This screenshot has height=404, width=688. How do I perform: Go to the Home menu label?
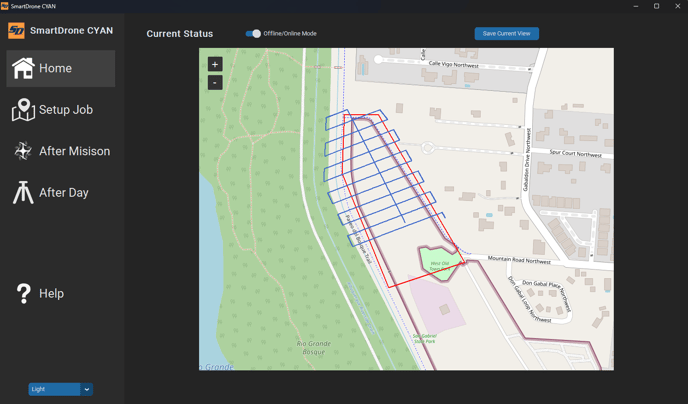coord(55,68)
